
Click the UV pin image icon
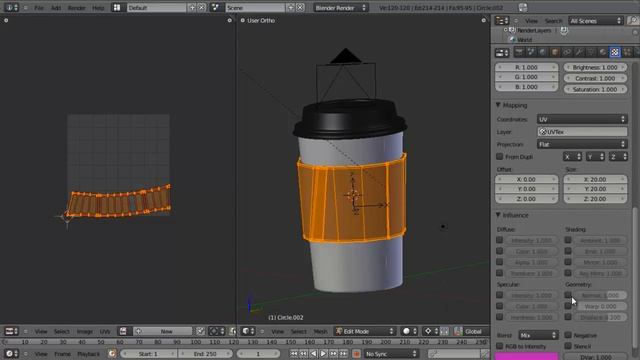(x=200, y=331)
